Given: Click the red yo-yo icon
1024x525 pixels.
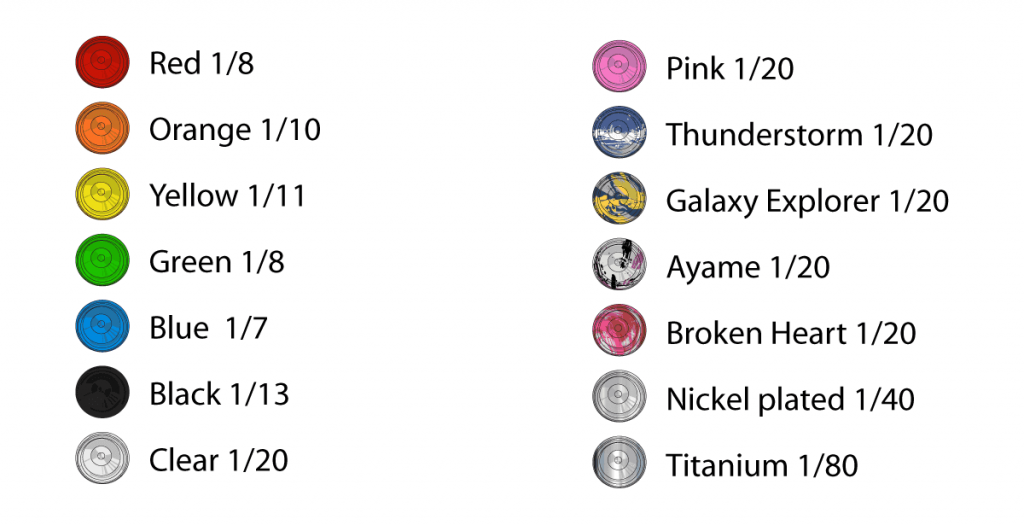Looking at the screenshot, I should [x=102, y=63].
